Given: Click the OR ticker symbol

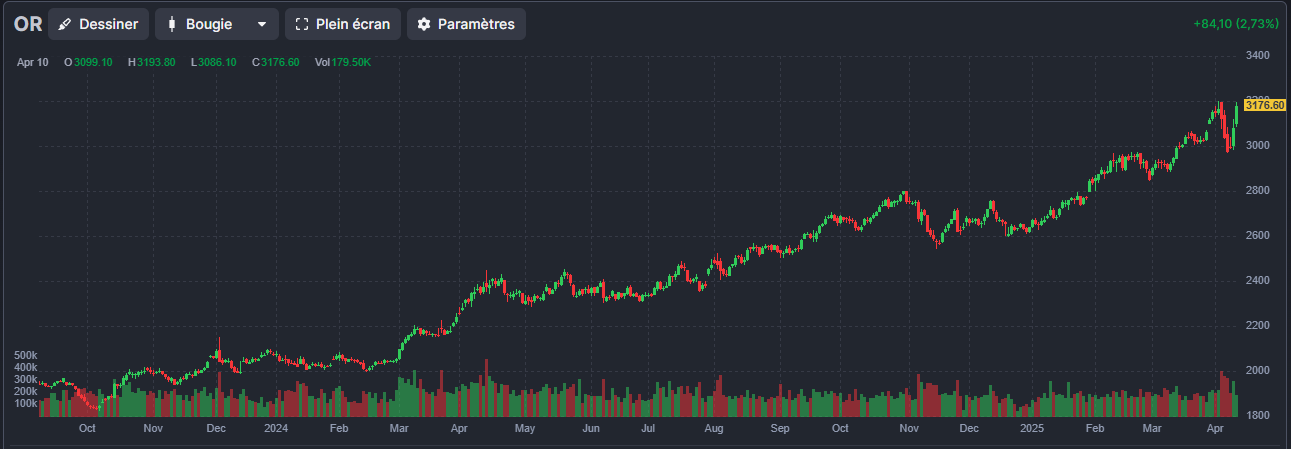Looking at the screenshot, I should (x=27, y=24).
